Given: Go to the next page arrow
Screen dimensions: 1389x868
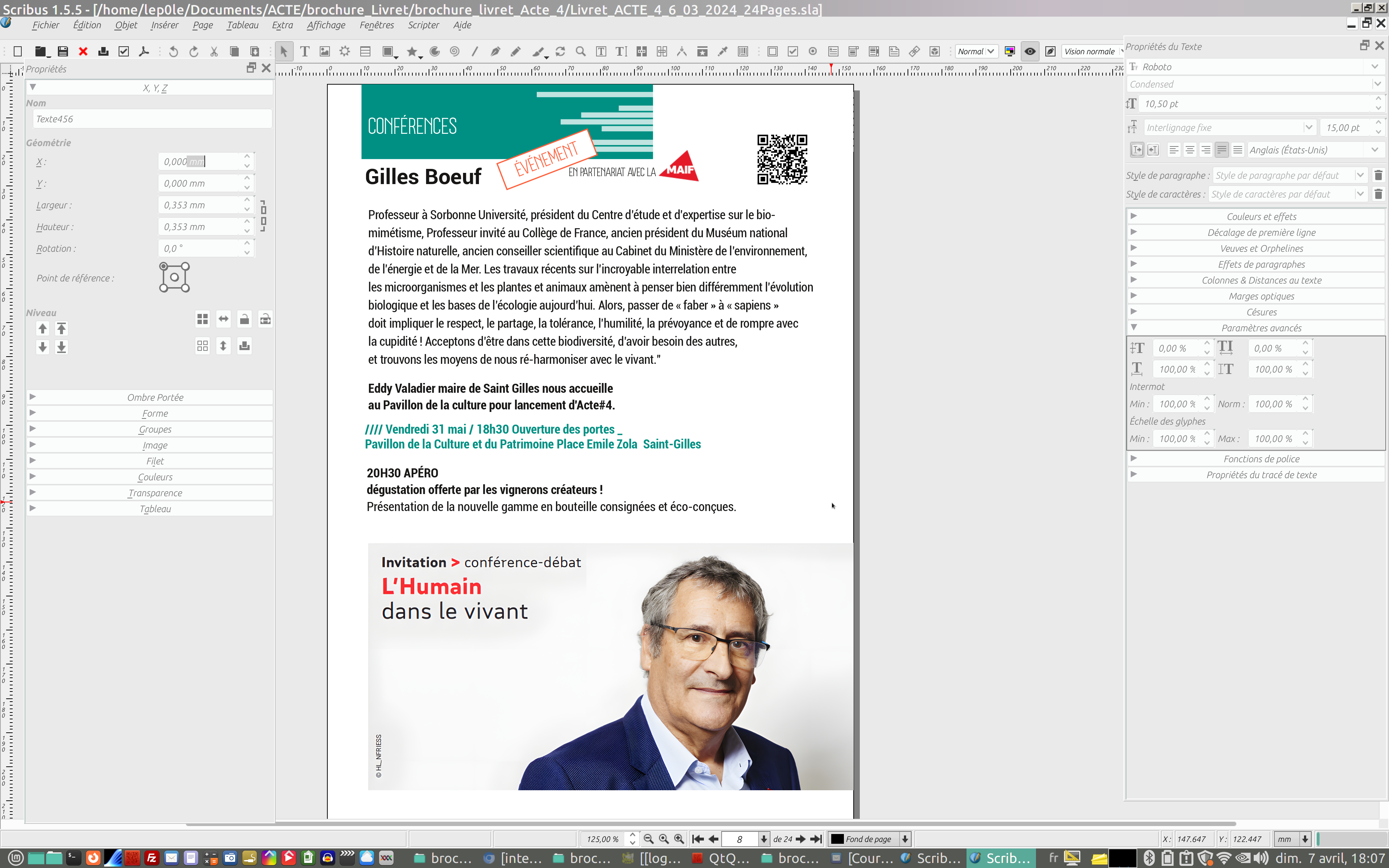Looking at the screenshot, I should (x=801, y=839).
